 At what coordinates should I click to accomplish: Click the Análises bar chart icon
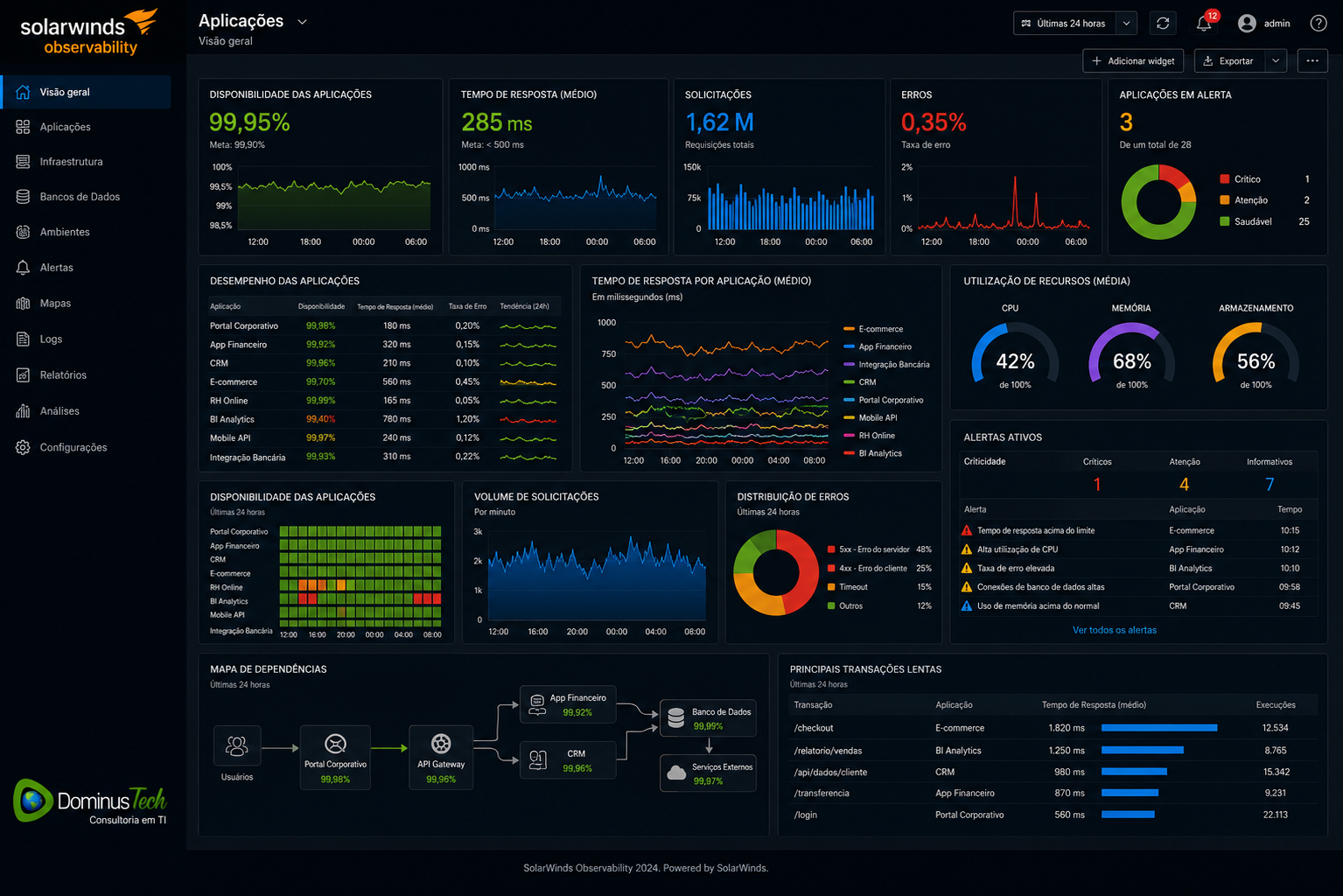[23, 411]
